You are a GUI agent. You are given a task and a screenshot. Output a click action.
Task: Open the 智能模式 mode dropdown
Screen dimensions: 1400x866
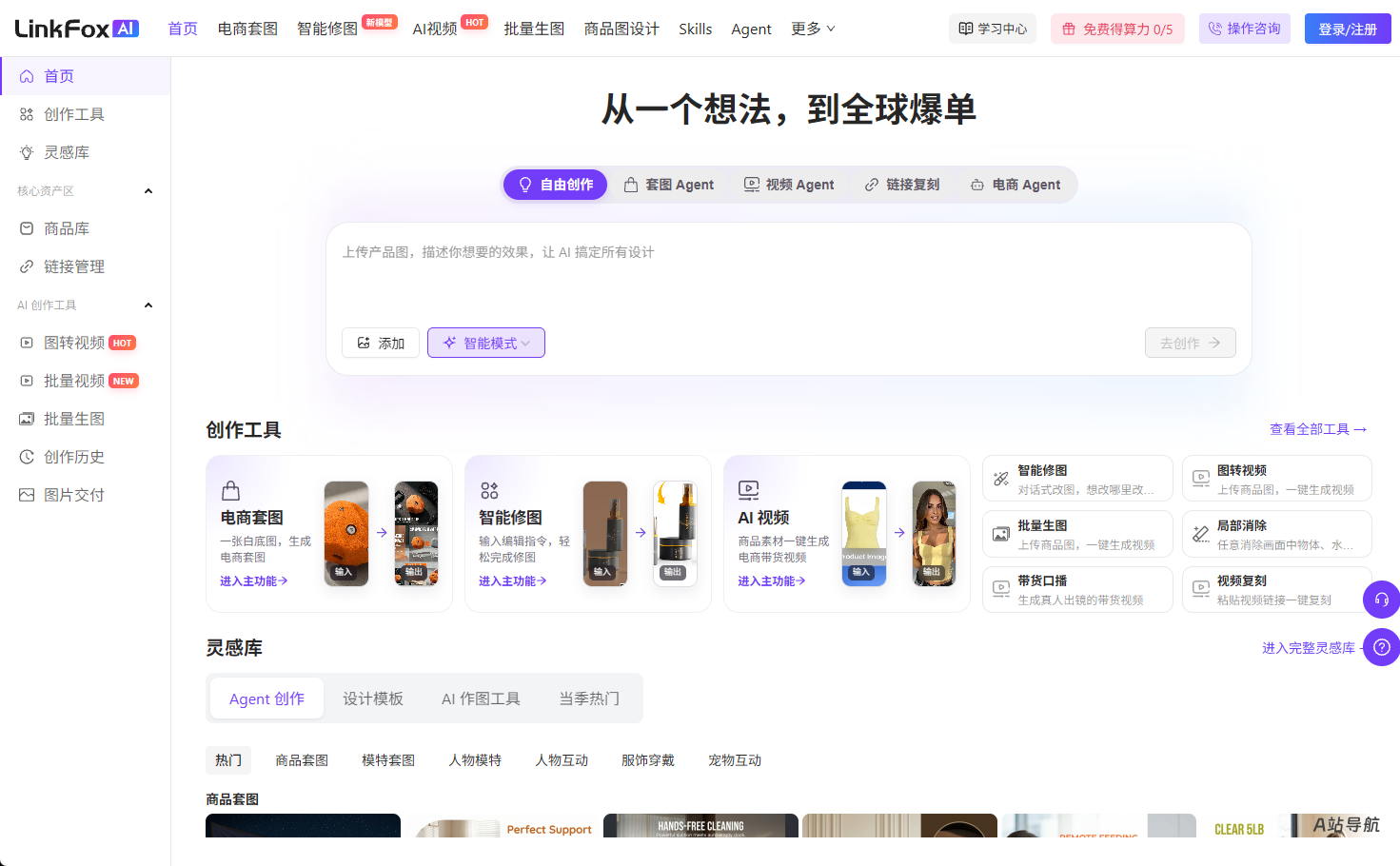tap(486, 343)
